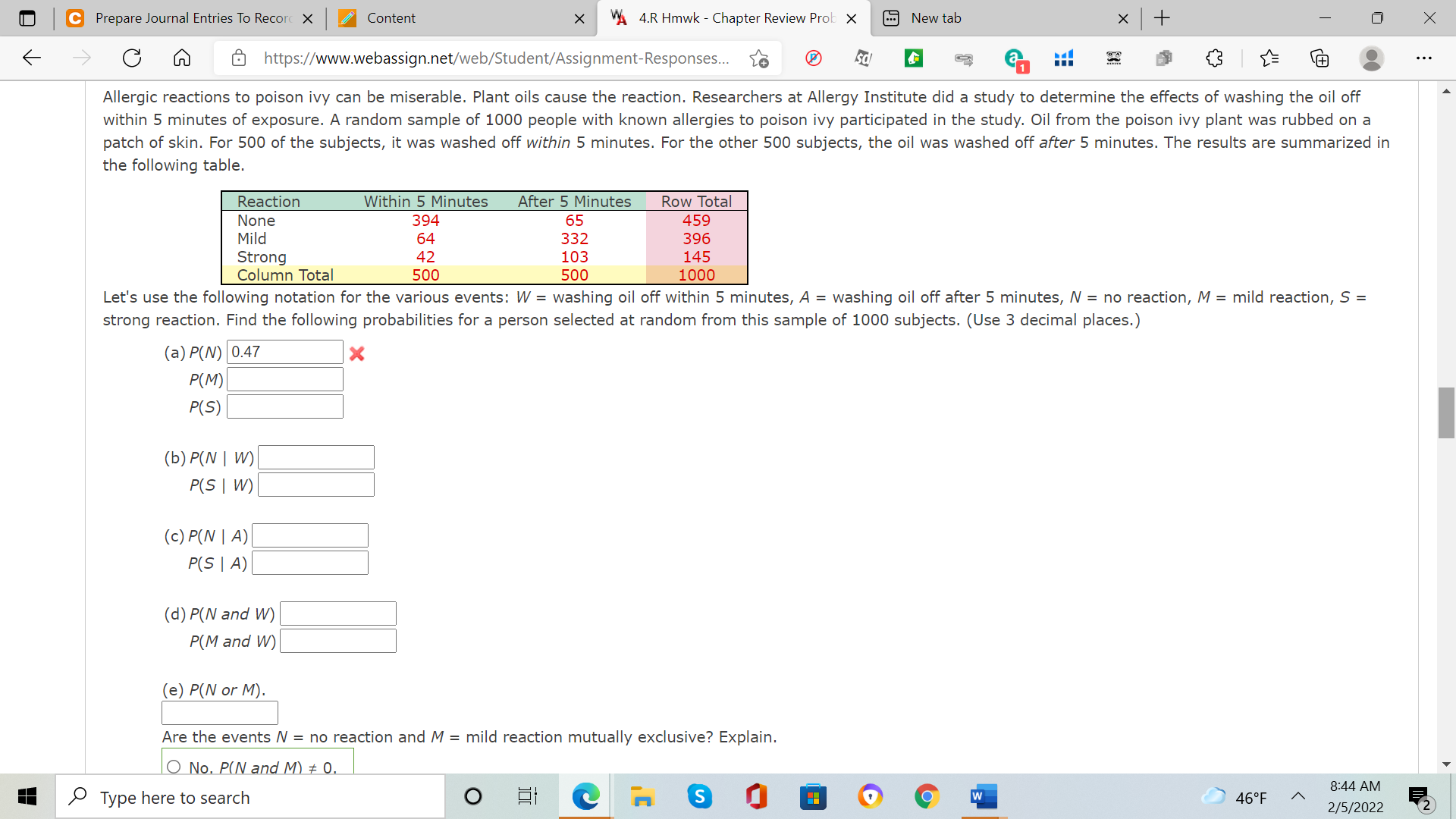Open the Settings and more menu
The image size is (1456, 819).
click(x=1425, y=58)
